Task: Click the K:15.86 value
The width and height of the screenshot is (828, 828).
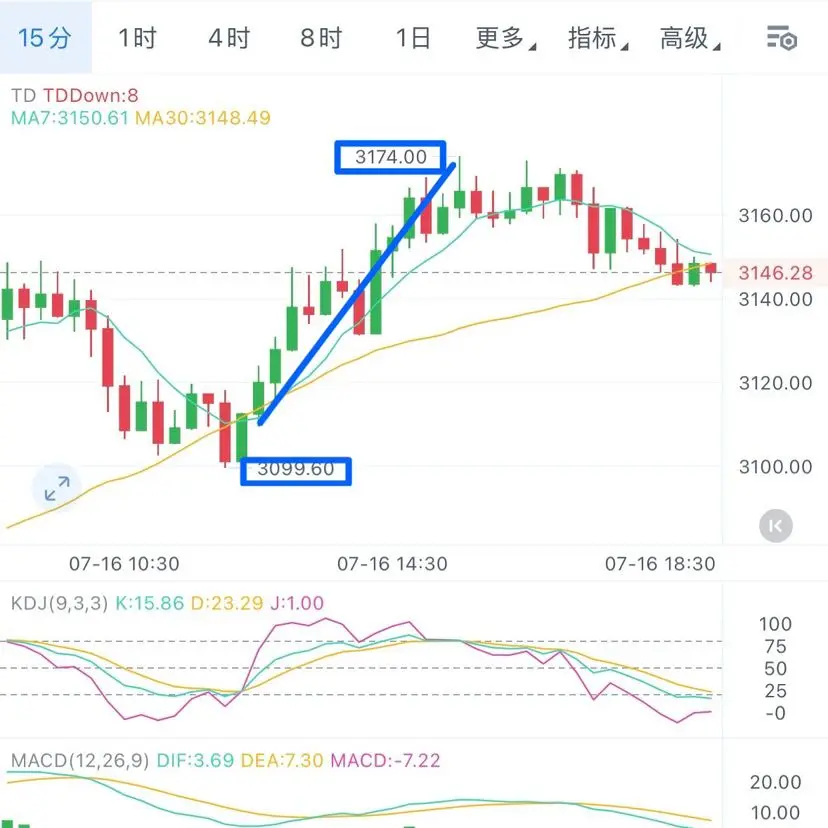Action: 149,603
